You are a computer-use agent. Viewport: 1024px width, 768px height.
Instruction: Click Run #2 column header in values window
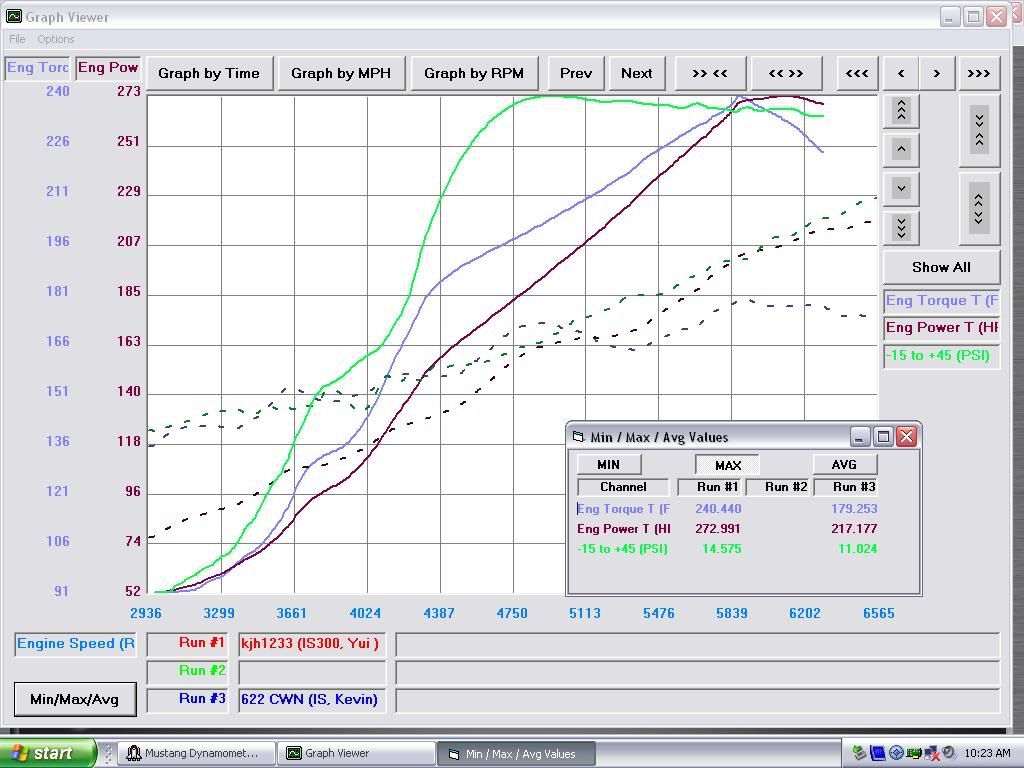778,487
